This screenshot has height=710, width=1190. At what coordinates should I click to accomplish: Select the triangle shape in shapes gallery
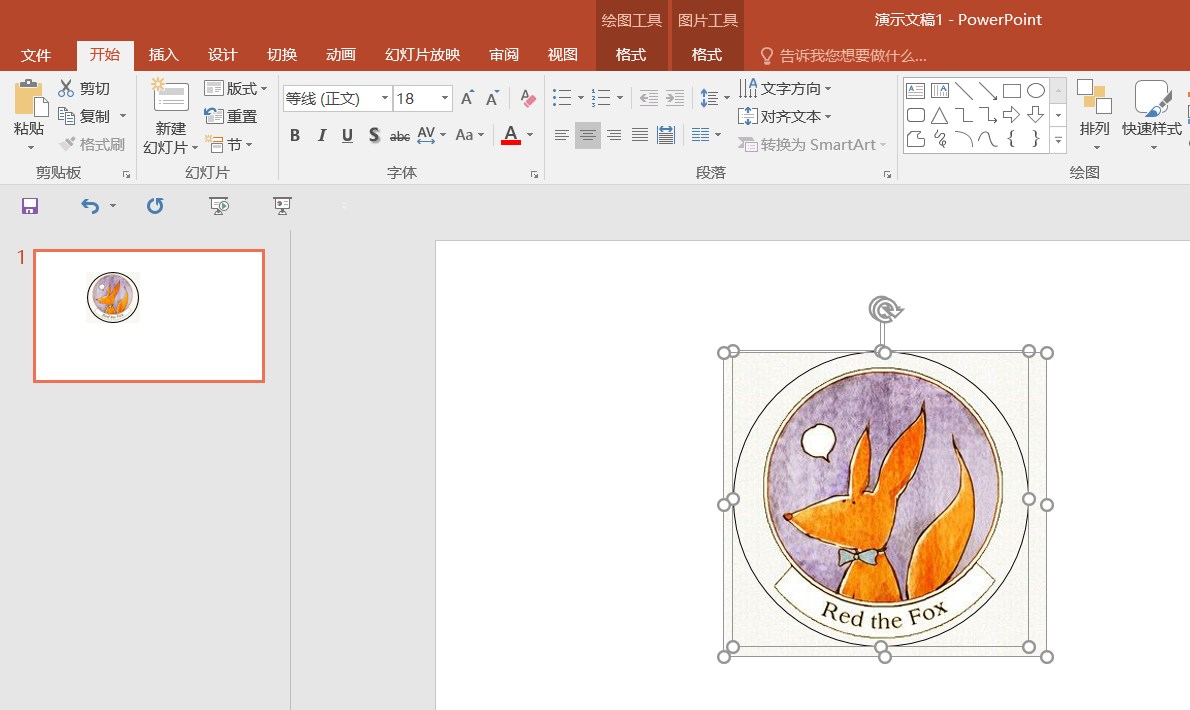[x=940, y=115]
